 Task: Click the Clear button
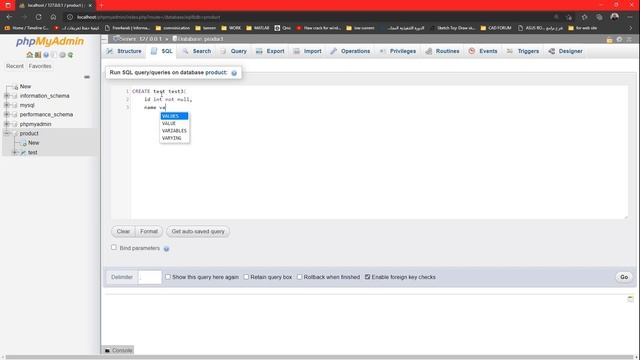click(123, 231)
